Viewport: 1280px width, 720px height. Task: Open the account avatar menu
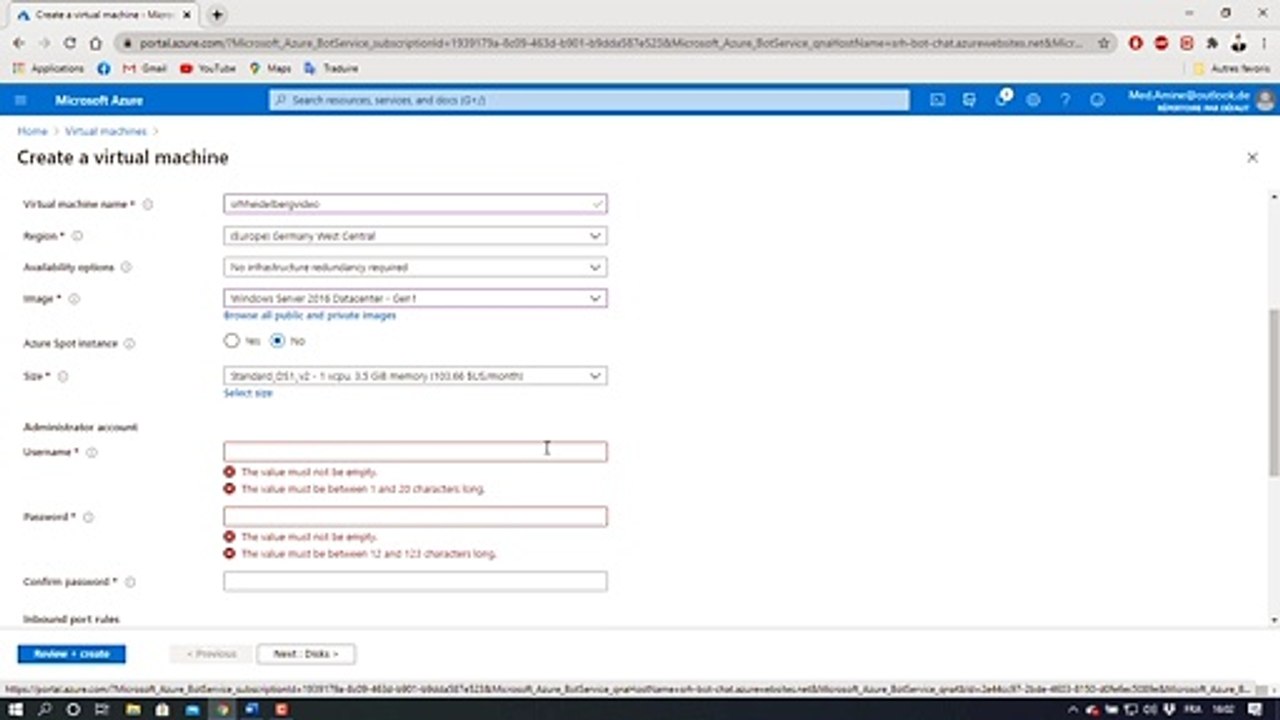pyautogui.click(x=1265, y=100)
